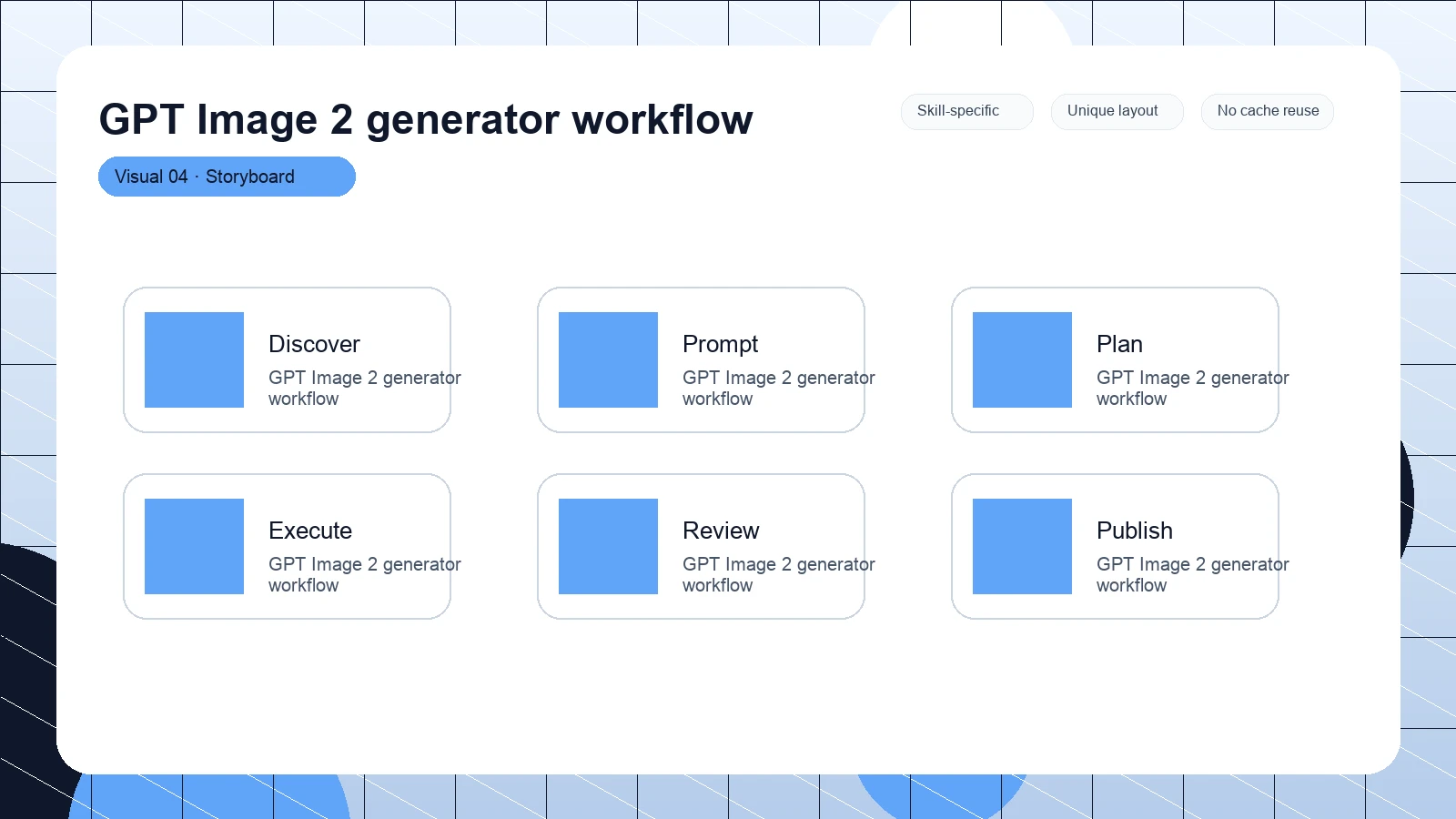Click the blue square in the Publish card
This screenshot has height=819, width=1456.
tap(1022, 546)
